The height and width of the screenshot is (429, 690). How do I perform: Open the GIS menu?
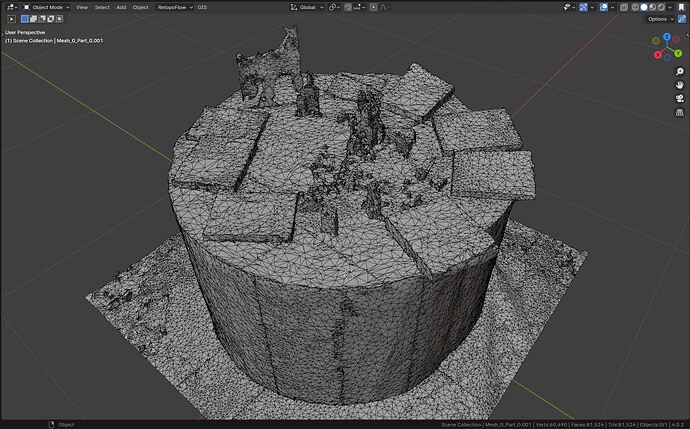click(202, 7)
